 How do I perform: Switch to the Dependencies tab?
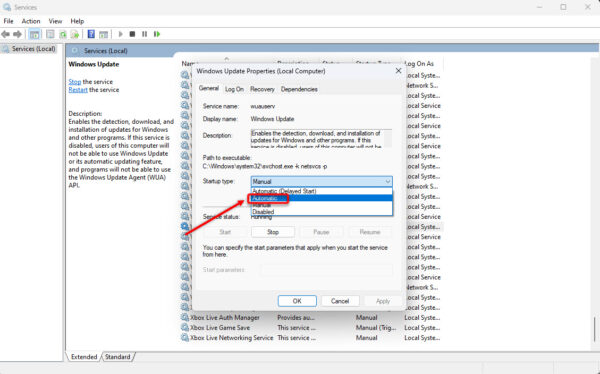(299, 89)
